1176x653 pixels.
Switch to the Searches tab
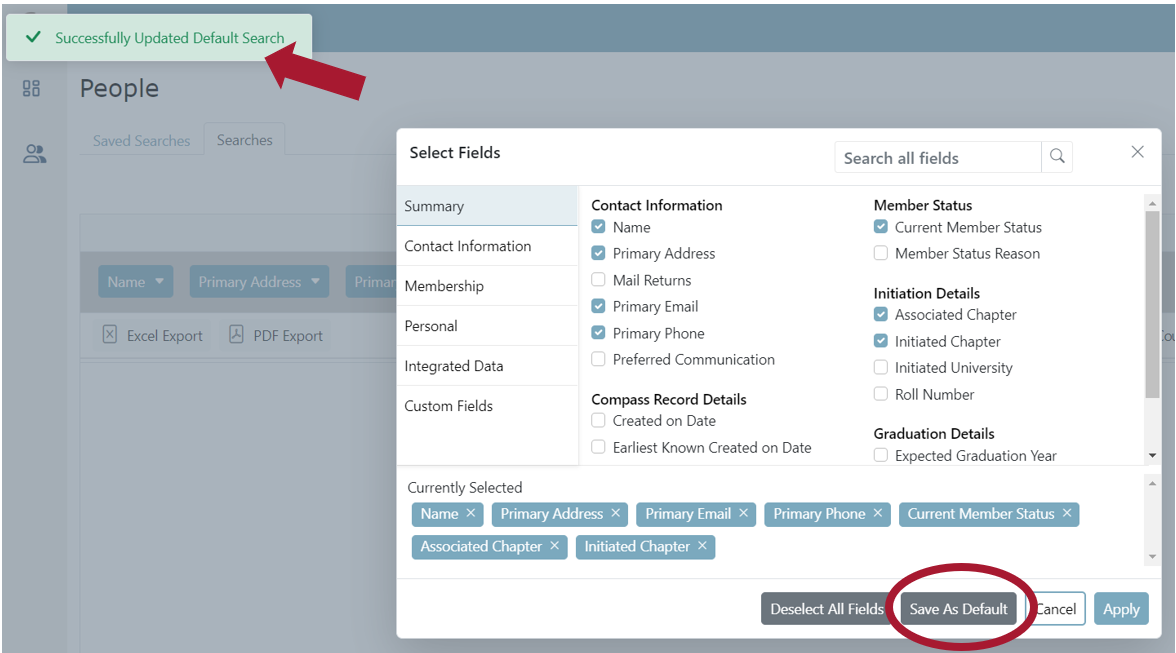[x=244, y=139]
